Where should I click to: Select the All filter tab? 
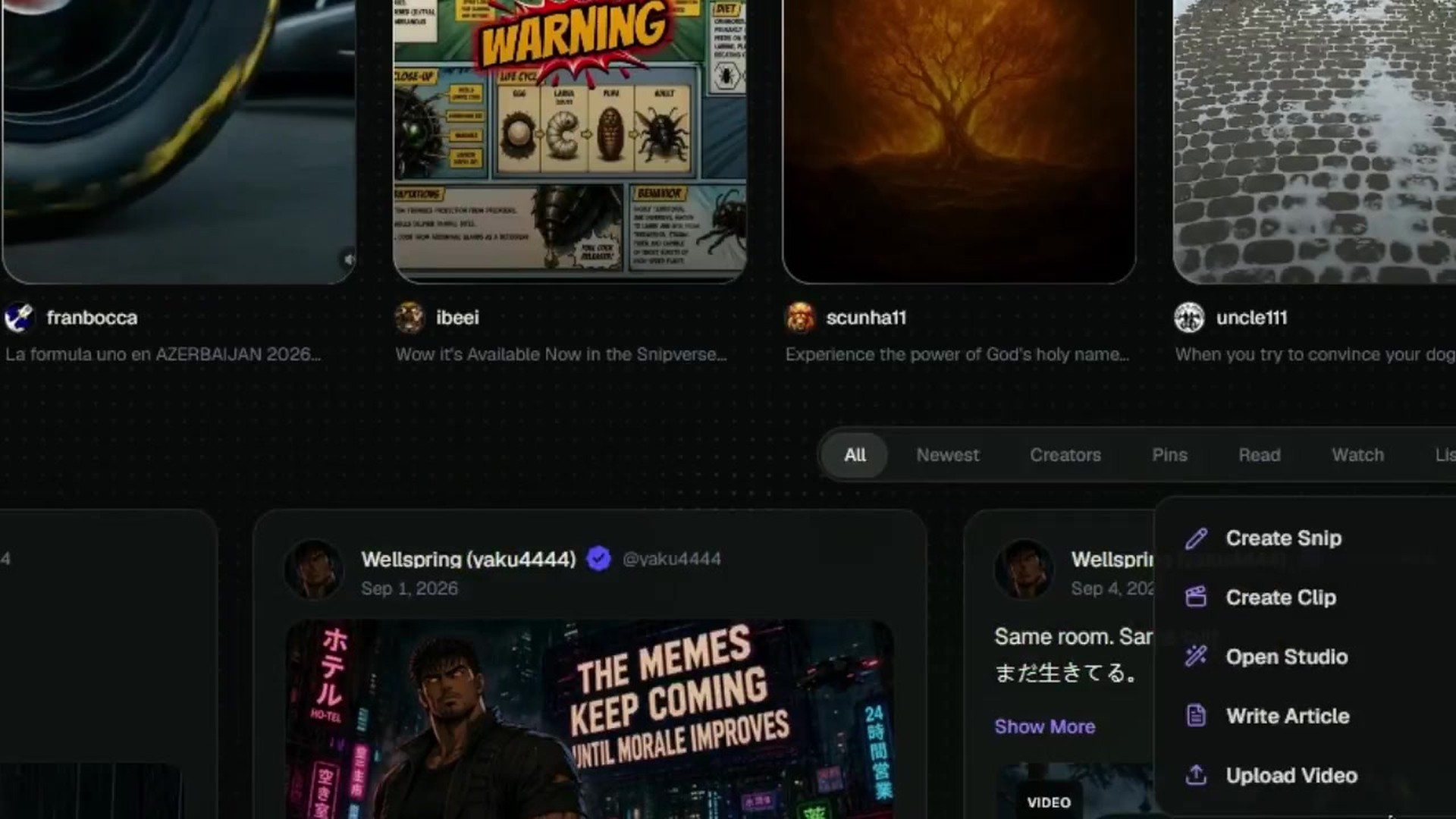[855, 455]
